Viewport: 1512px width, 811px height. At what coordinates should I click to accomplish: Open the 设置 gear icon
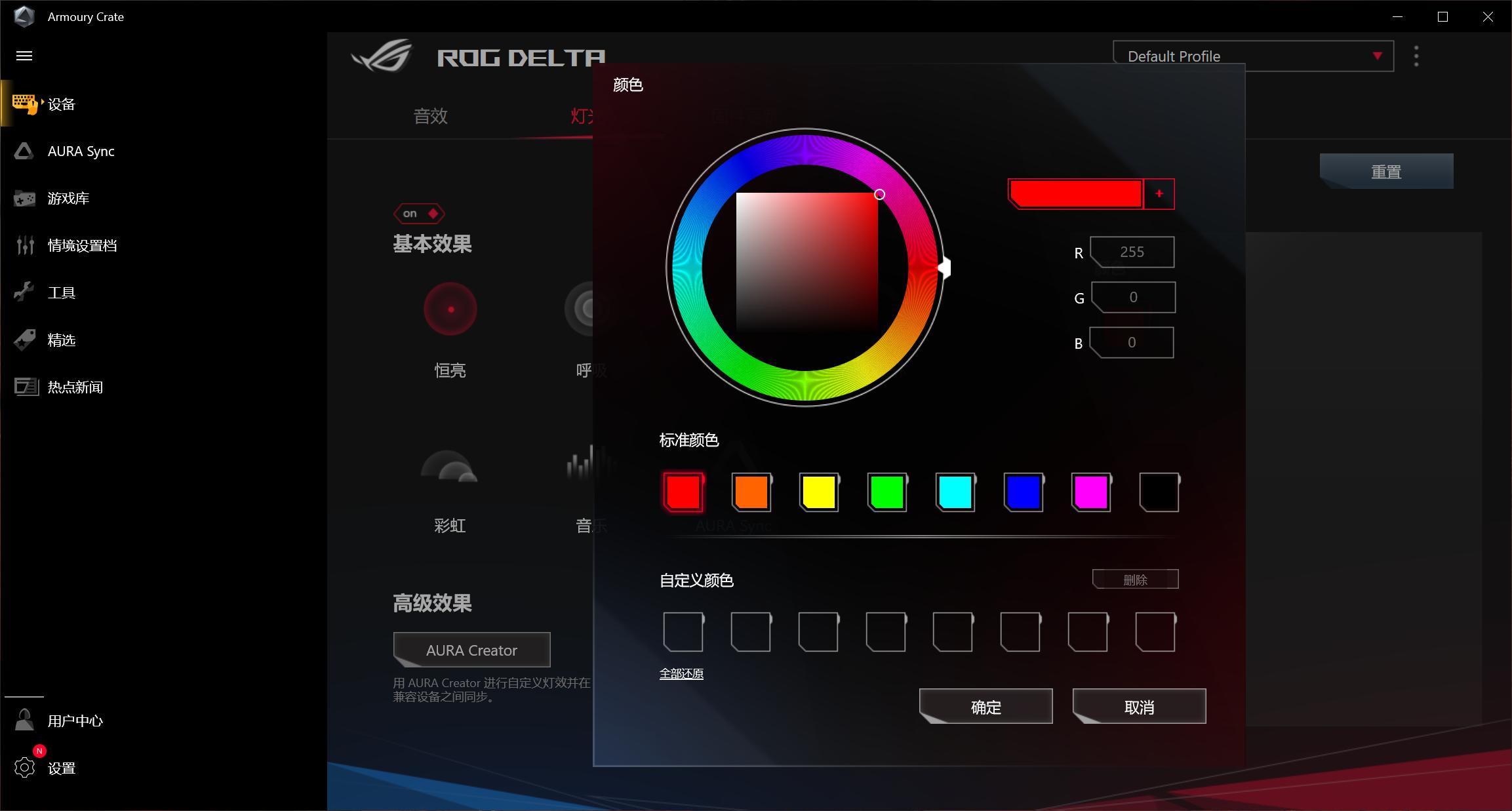(x=25, y=768)
